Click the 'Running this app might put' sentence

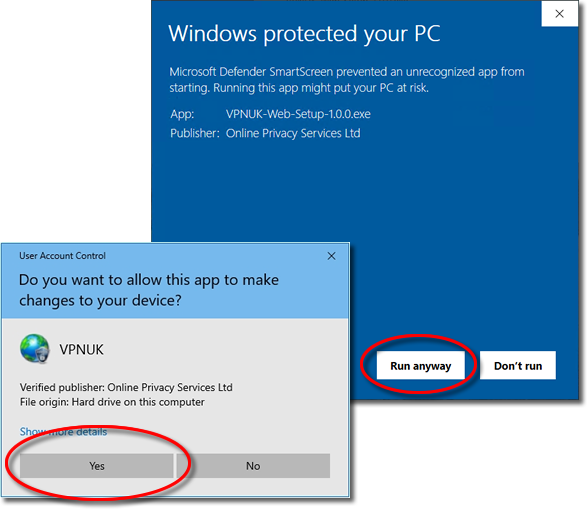pos(321,88)
